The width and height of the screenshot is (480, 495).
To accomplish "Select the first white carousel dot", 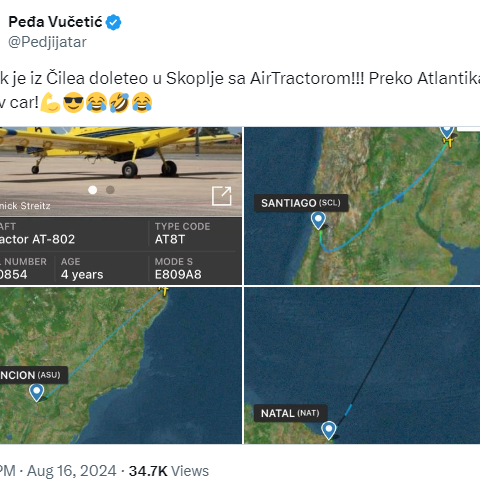I will (93, 190).
